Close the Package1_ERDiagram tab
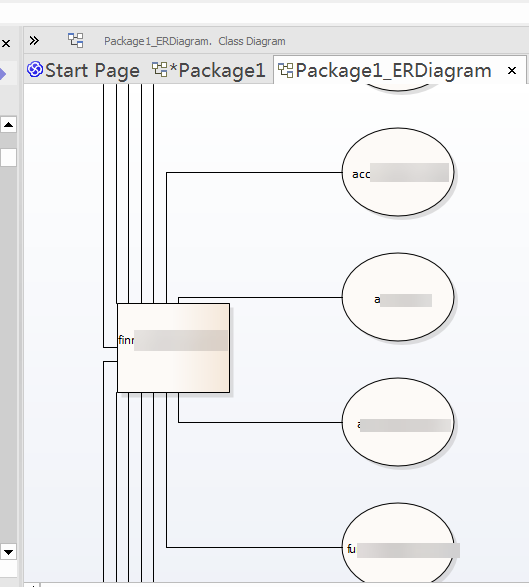Screen dimensions: 529x587 512,70
